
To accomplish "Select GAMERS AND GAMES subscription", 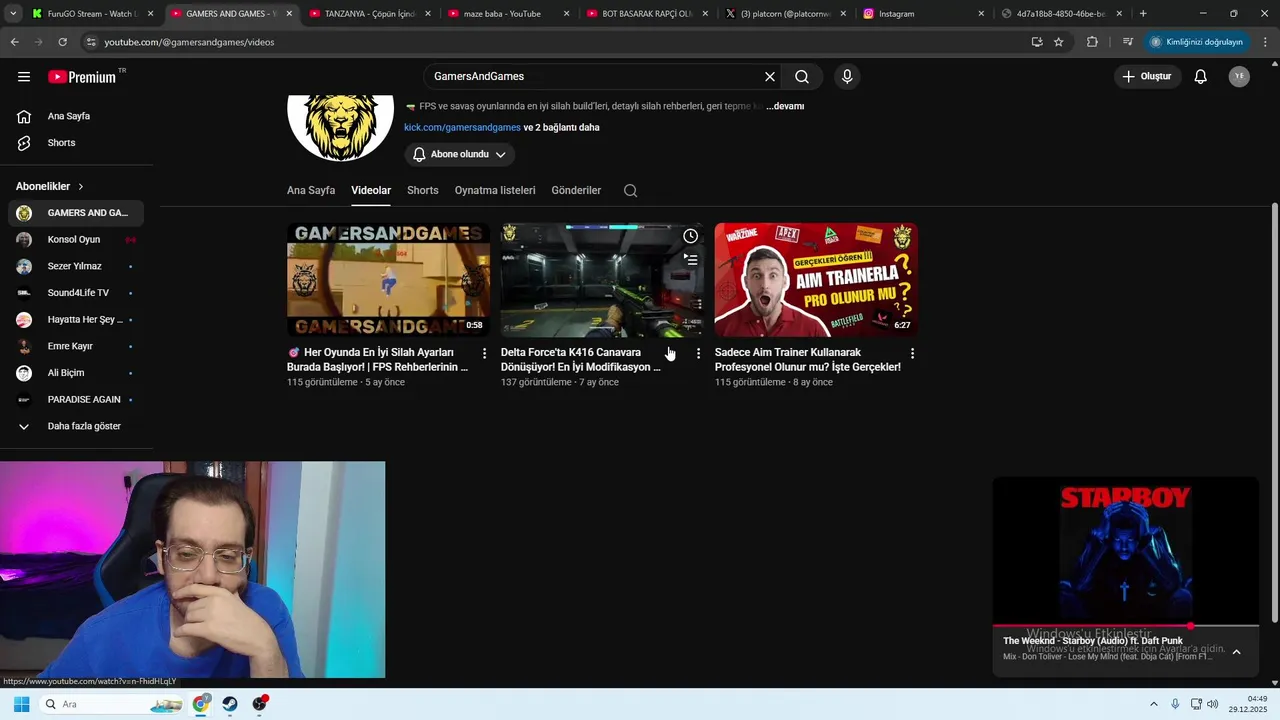I will click(76, 213).
